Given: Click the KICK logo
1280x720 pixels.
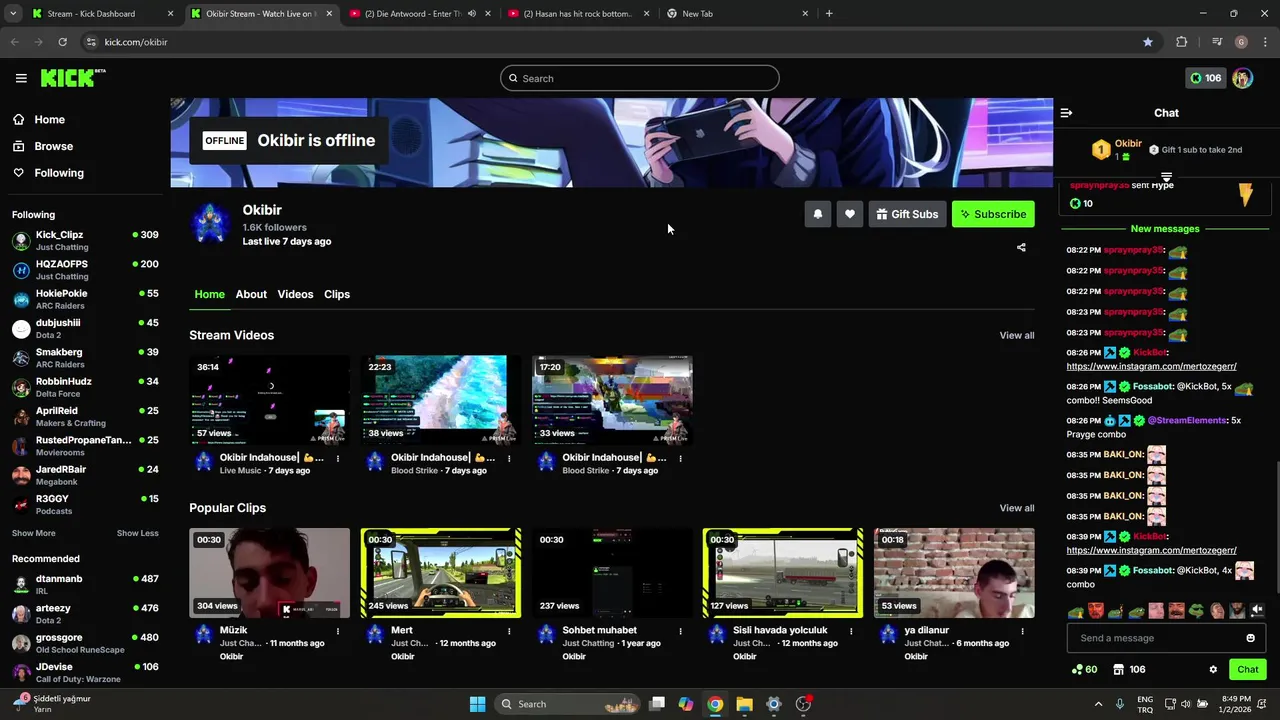Looking at the screenshot, I should click(73, 78).
